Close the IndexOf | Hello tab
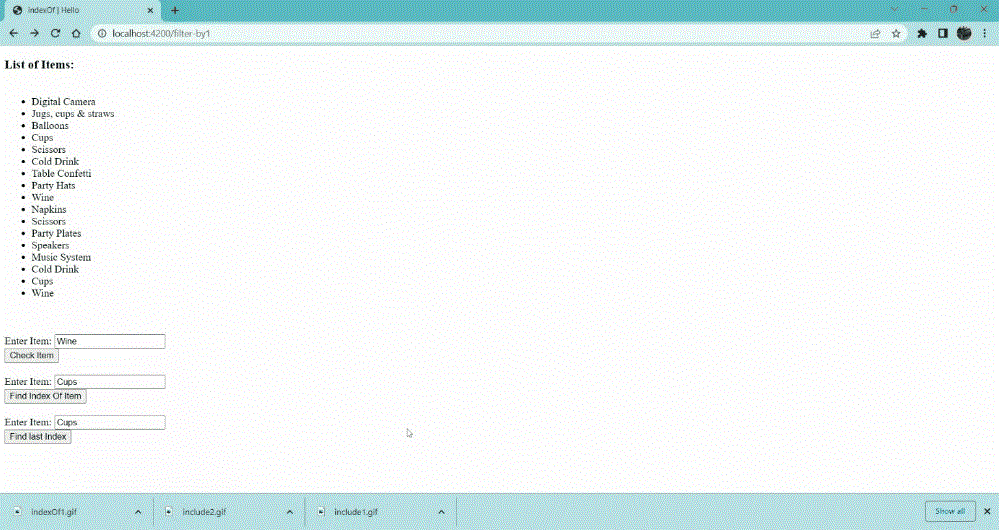Screen dimensions: 999x530 point(150,10)
